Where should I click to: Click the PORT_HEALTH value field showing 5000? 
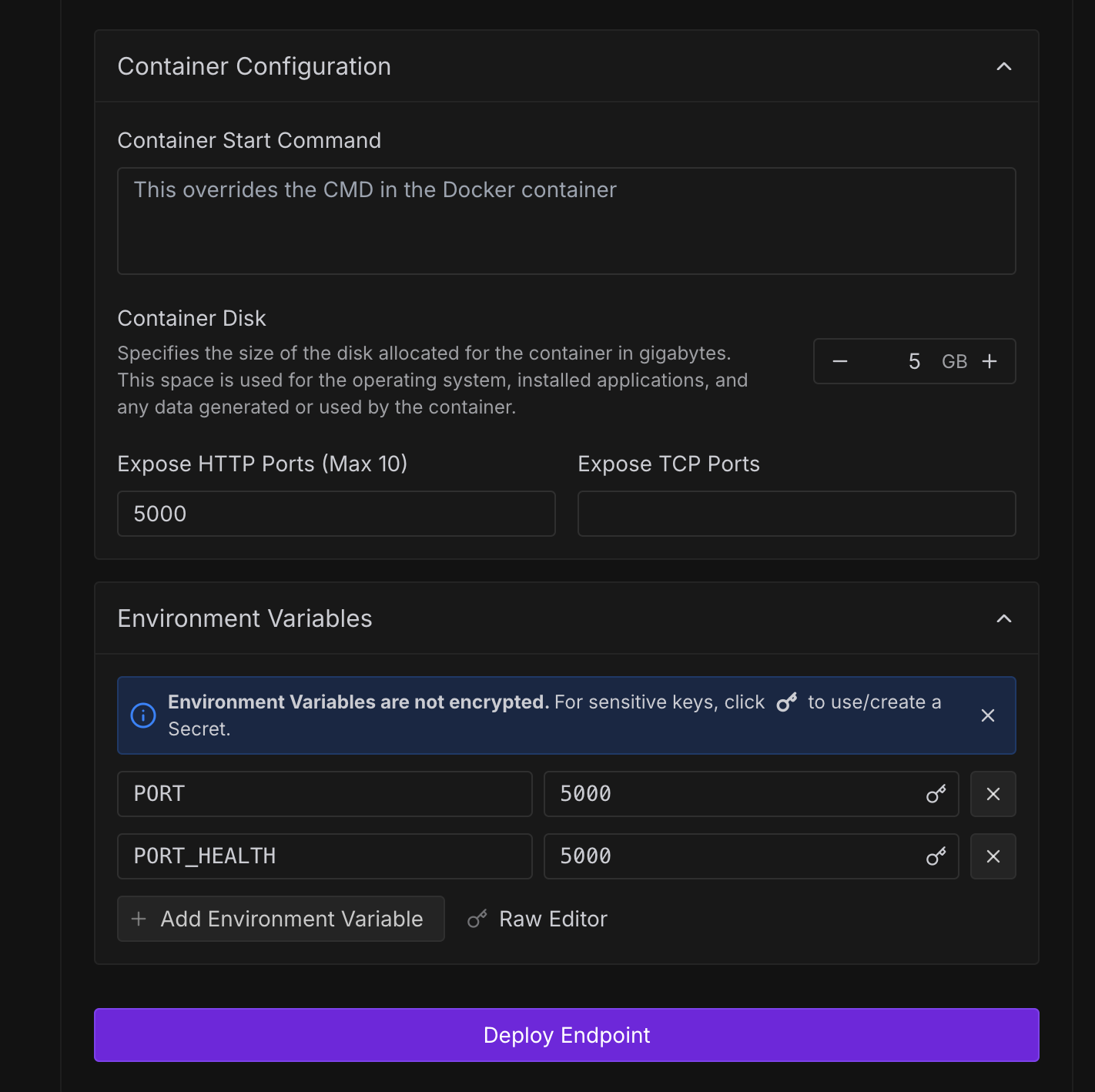pos(732,856)
